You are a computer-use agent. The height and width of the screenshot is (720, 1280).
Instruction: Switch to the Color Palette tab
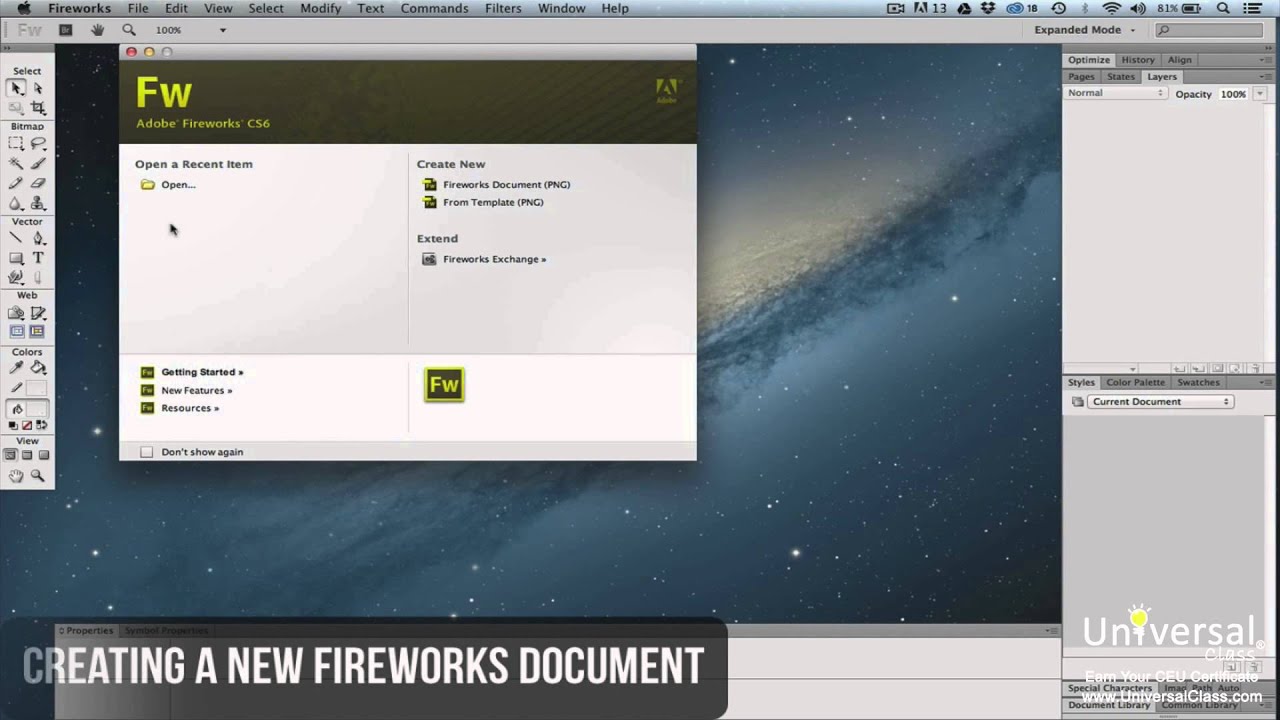1135,382
